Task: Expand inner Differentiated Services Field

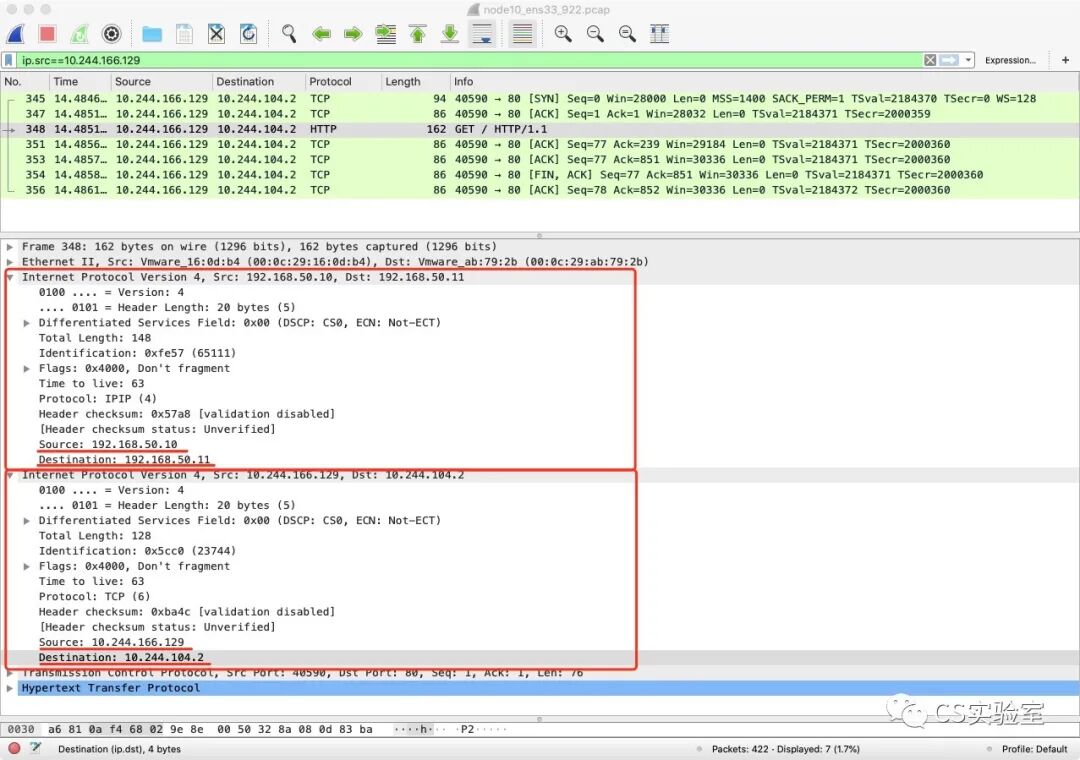Action: 26,520
